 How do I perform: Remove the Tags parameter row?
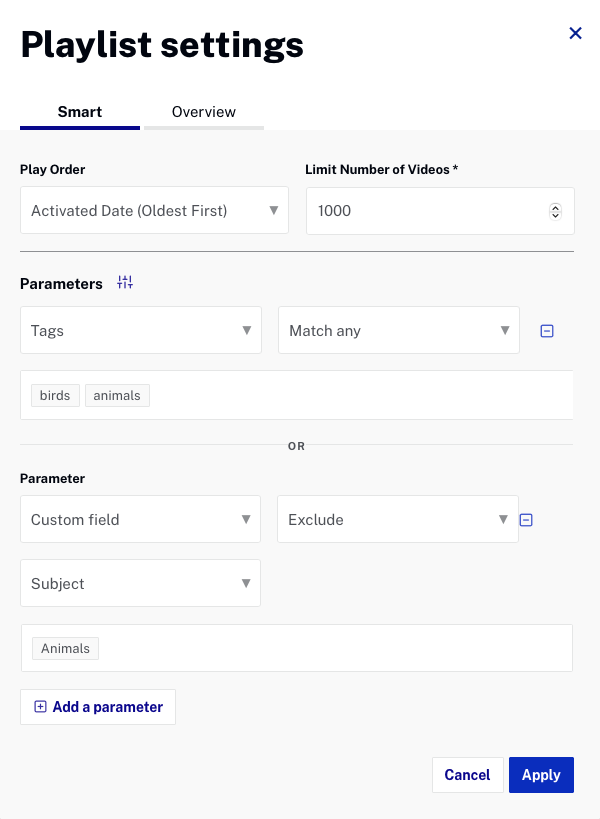[547, 331]
